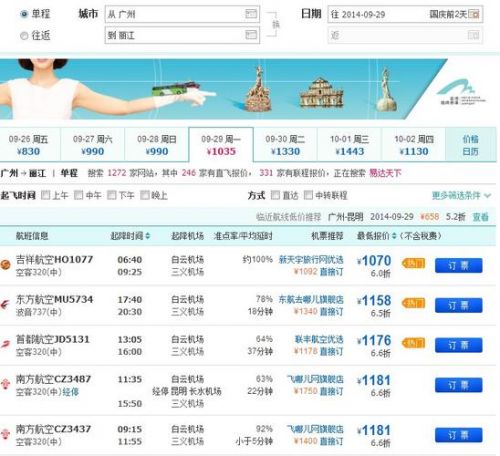Click flight name 东方航空MU5734
The image size is (500, 456).
click(x=54, y=299)
